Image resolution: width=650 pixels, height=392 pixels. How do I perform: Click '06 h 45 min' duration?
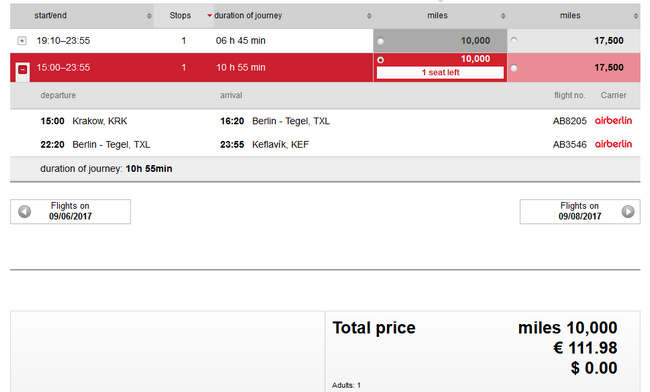pyautogui.click(x=240, y=41)
